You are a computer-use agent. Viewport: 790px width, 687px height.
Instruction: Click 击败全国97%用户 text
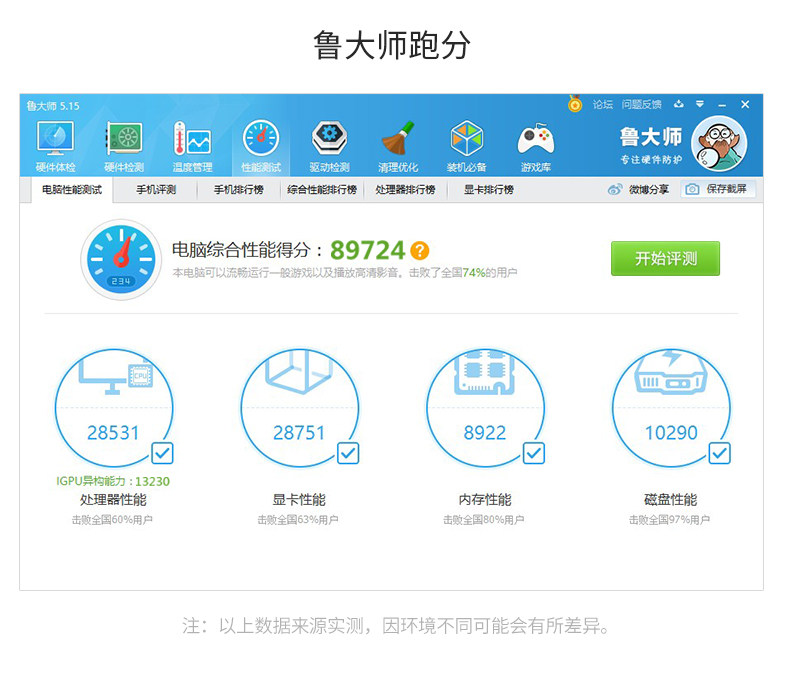670,520
